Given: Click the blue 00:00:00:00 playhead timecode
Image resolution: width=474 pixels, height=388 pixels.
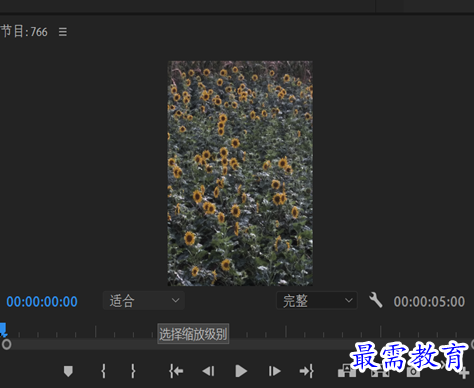Looking at the screenshot, I should coord(42,302).
